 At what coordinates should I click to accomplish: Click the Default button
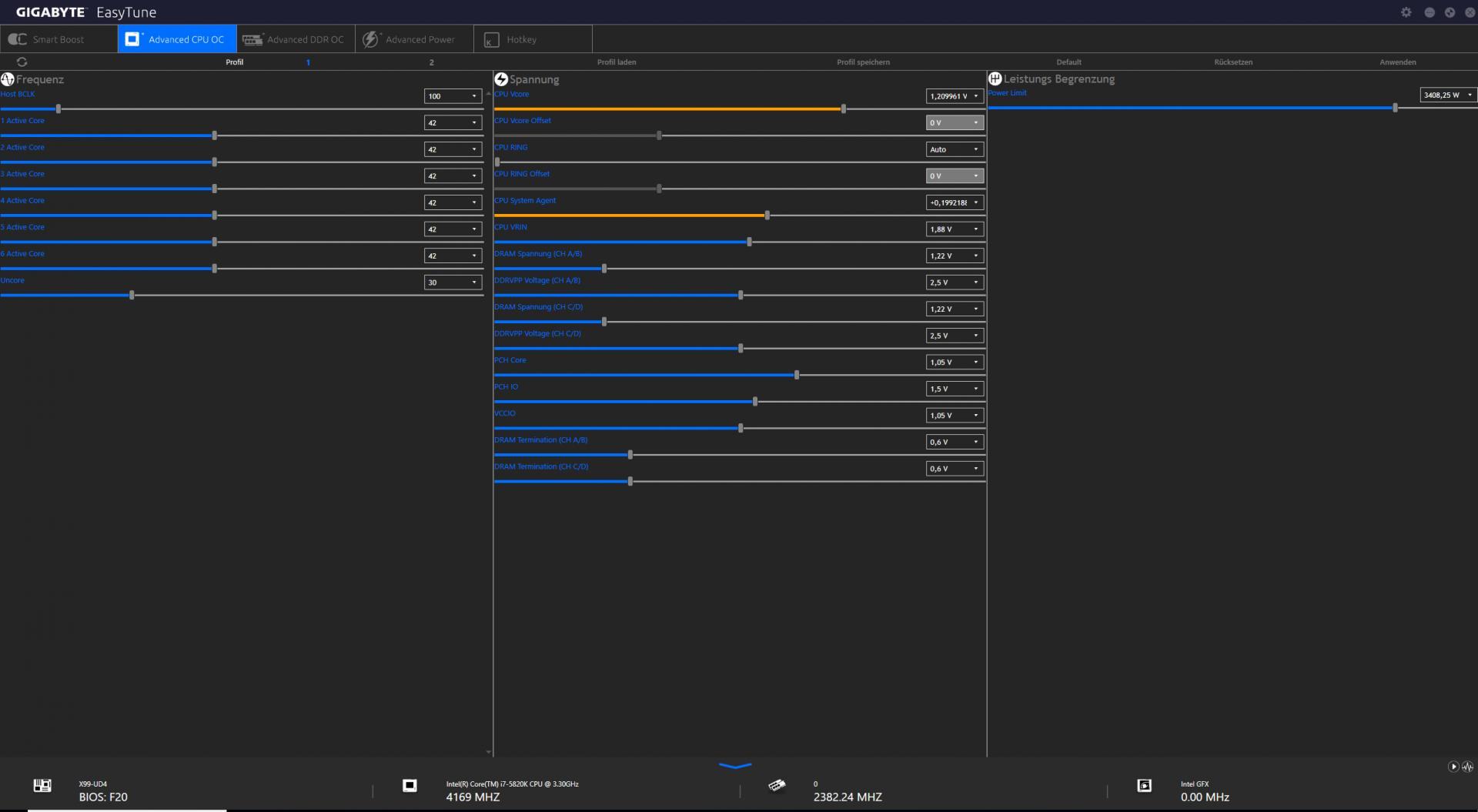click(x=1068, y=62)
